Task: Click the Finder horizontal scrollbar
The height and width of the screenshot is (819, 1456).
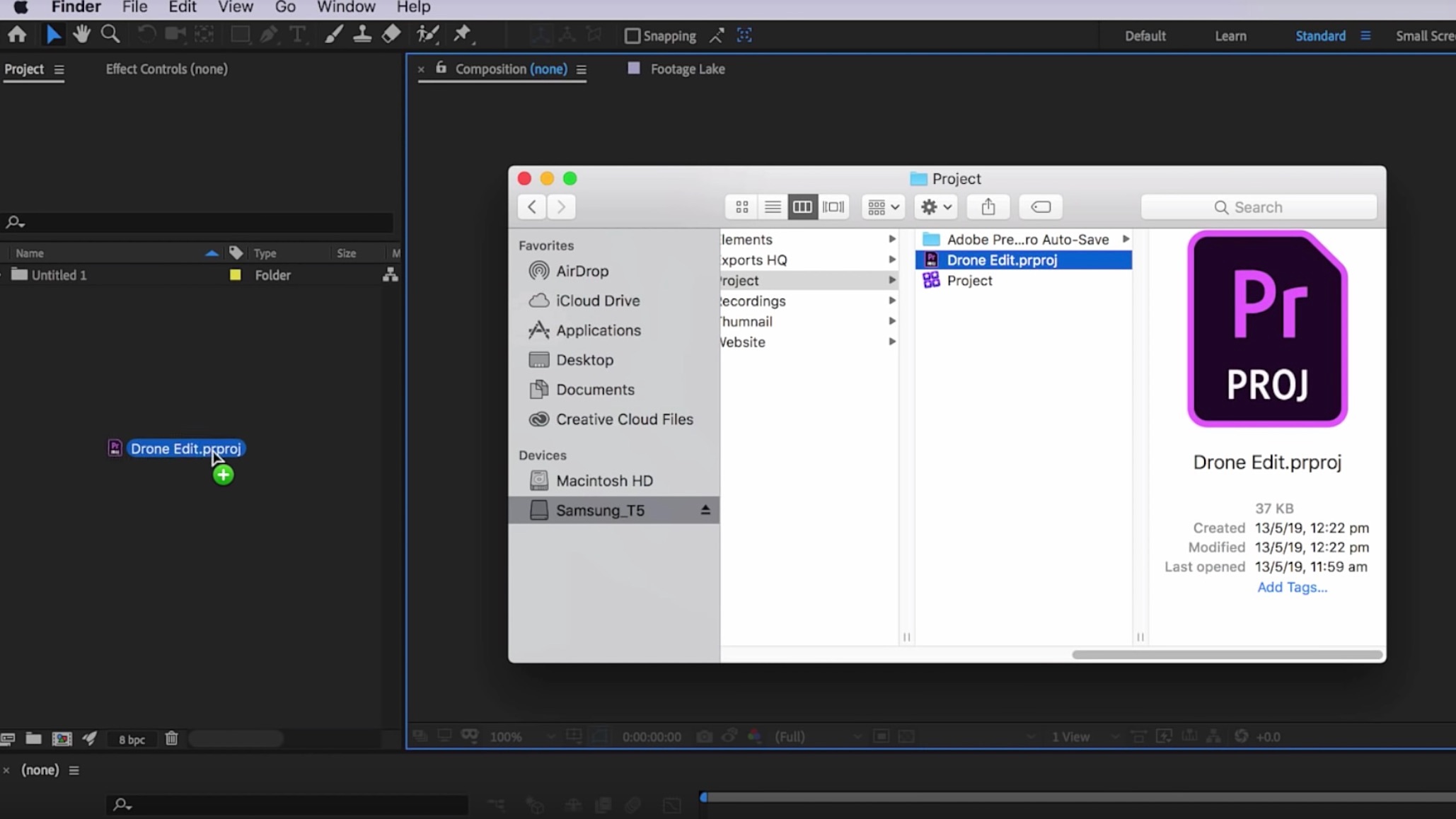Action: click(x=1227, y=655)
